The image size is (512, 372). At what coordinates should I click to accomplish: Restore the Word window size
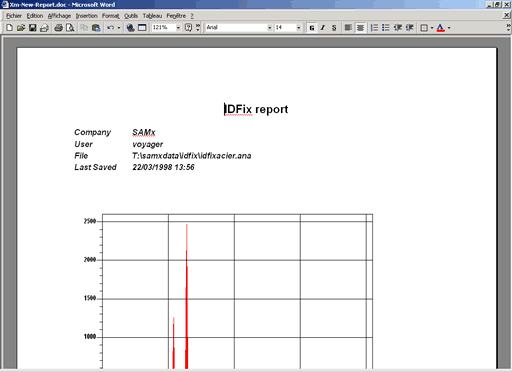[x=497, y=5]
